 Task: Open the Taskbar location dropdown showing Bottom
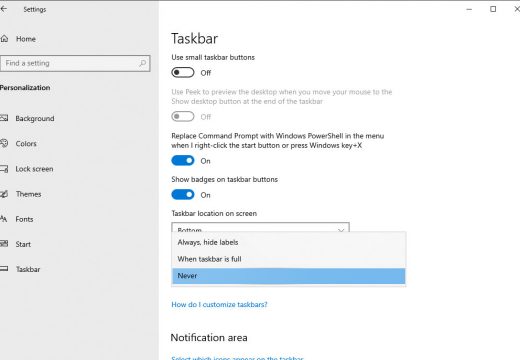tap(260, 227)
